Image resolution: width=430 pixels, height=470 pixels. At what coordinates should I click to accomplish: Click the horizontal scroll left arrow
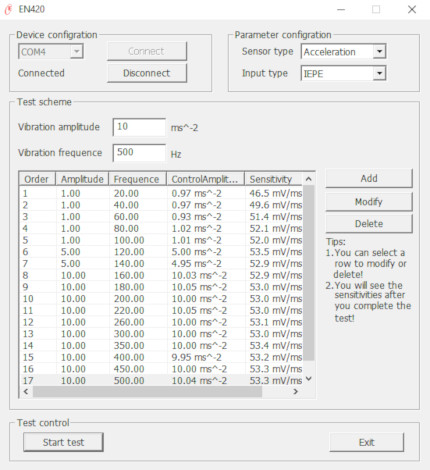point(26,392)
